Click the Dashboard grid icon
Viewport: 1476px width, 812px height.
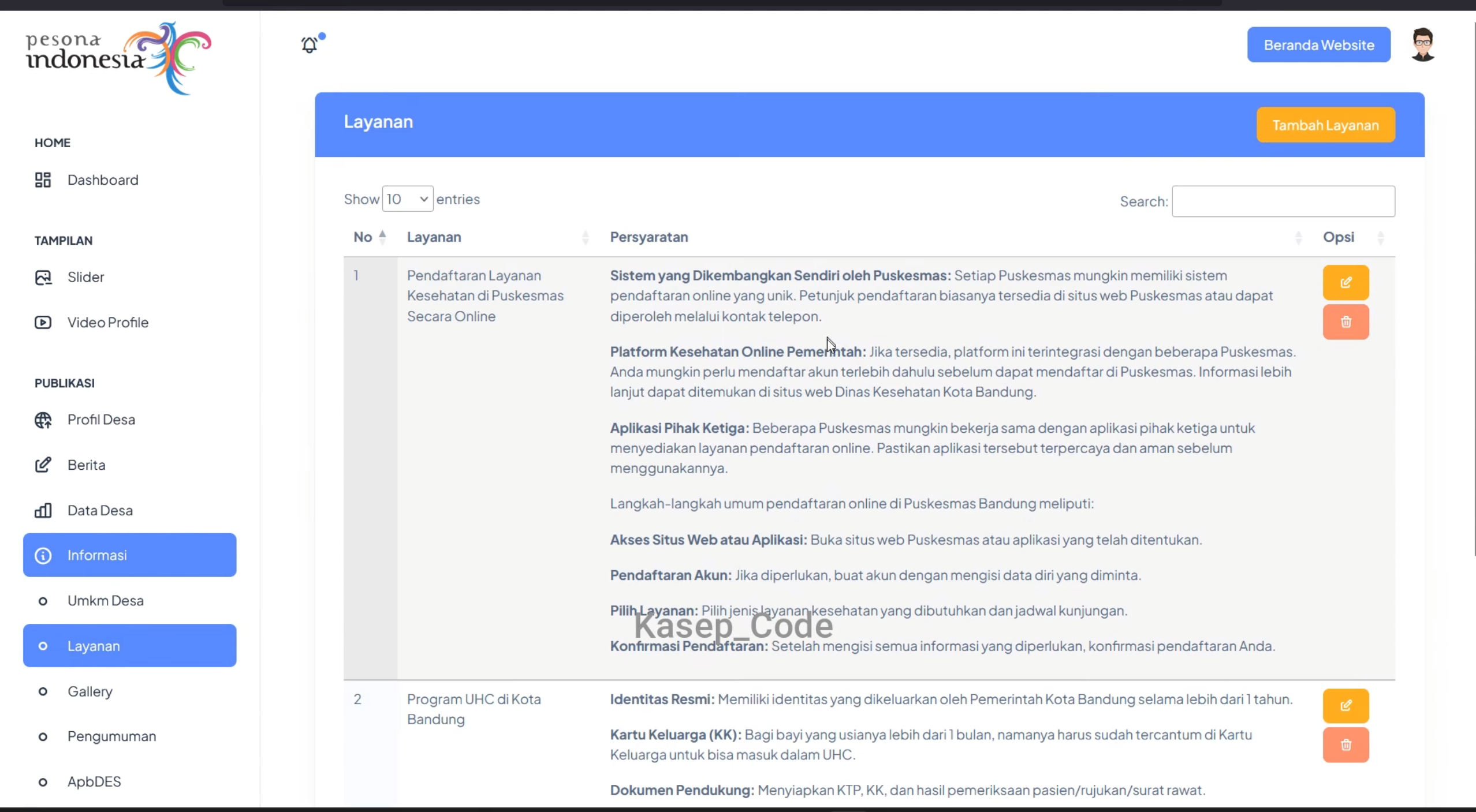[x=43, y=180]
